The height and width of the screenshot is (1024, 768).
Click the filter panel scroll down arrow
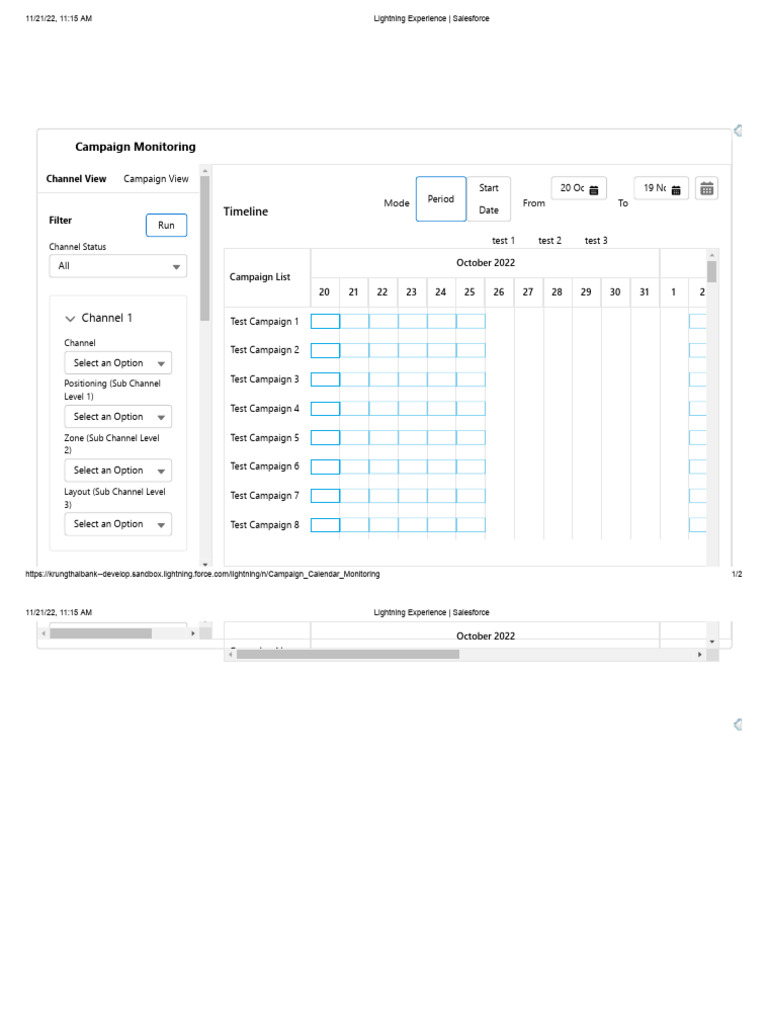(205, 564)
